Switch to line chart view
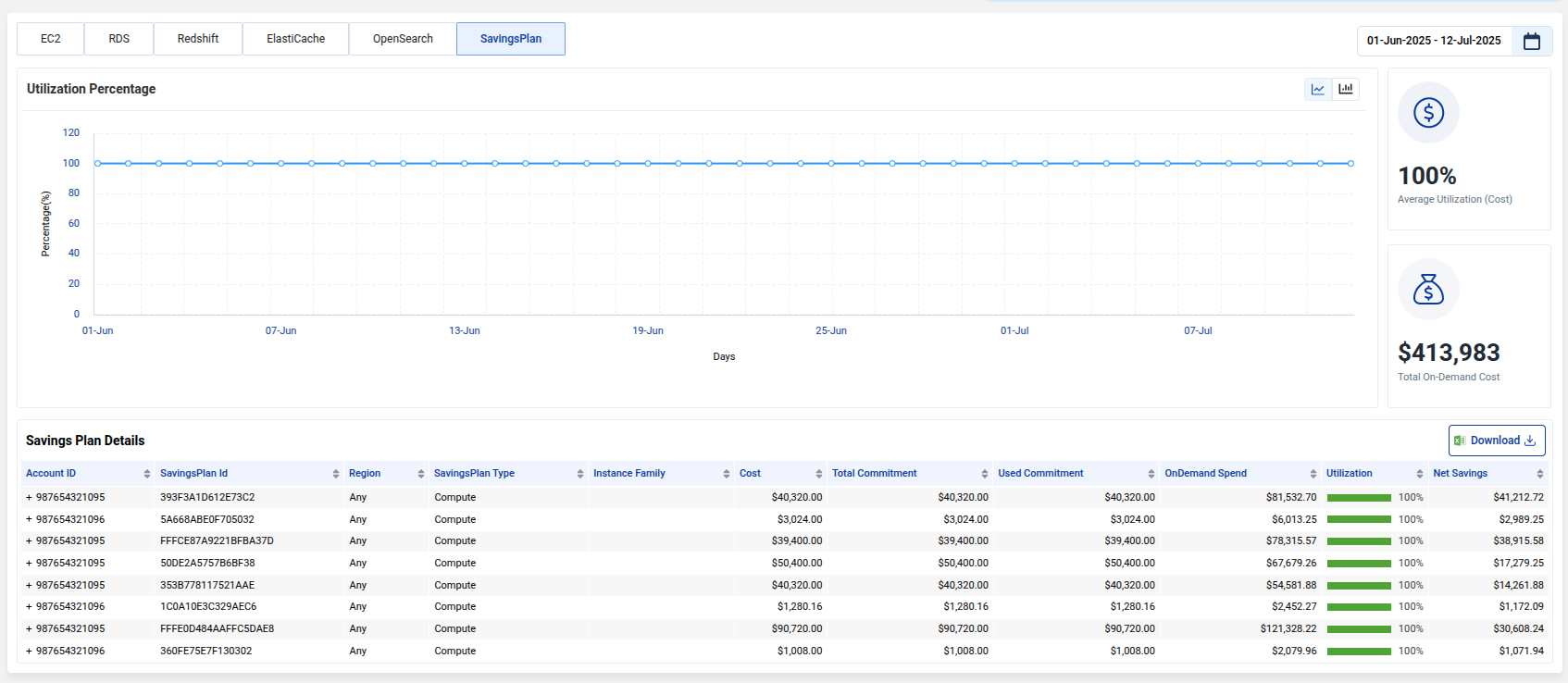1568x683 pixels. [1317, 90]
